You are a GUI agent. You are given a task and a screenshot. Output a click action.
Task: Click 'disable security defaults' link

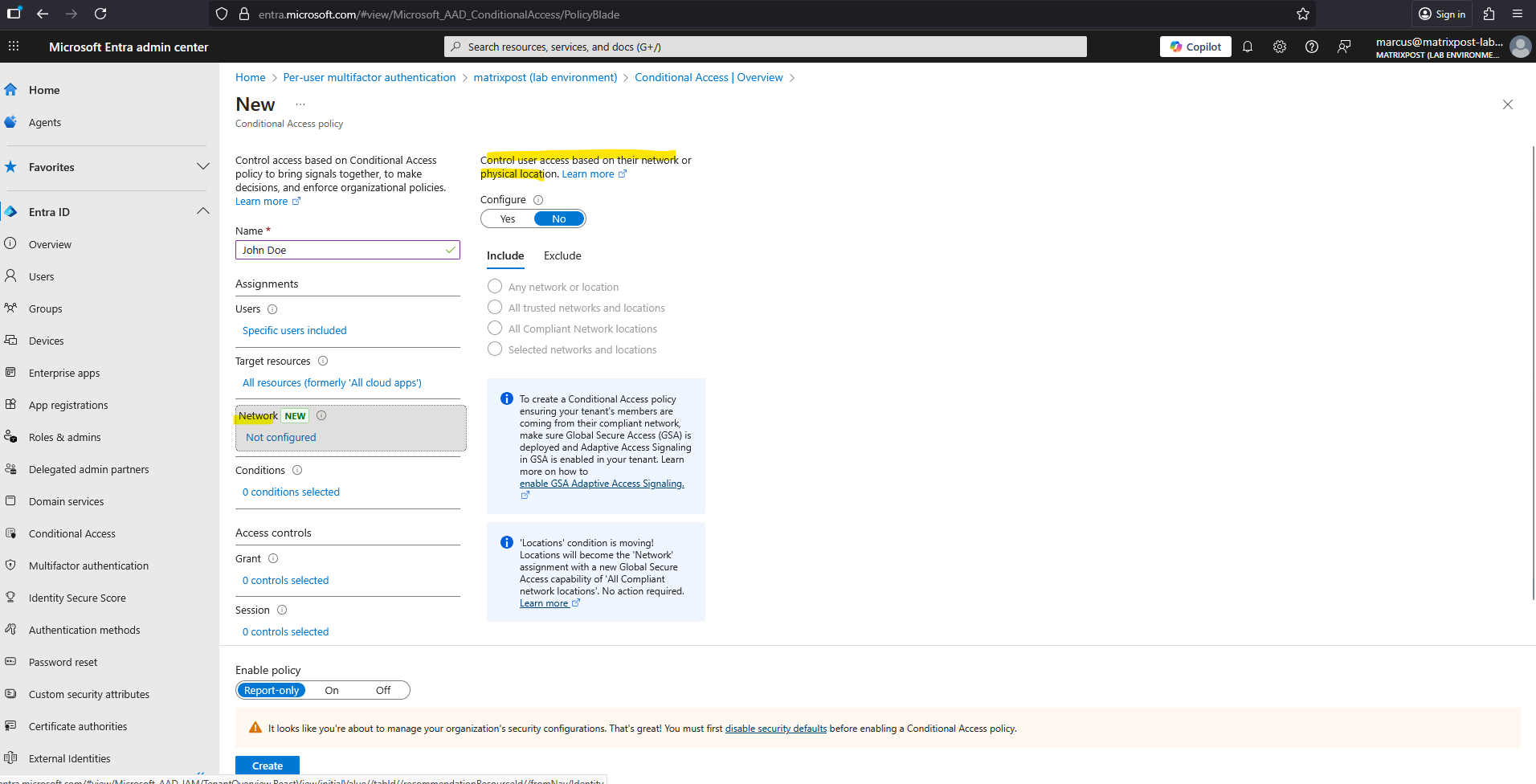775,729
